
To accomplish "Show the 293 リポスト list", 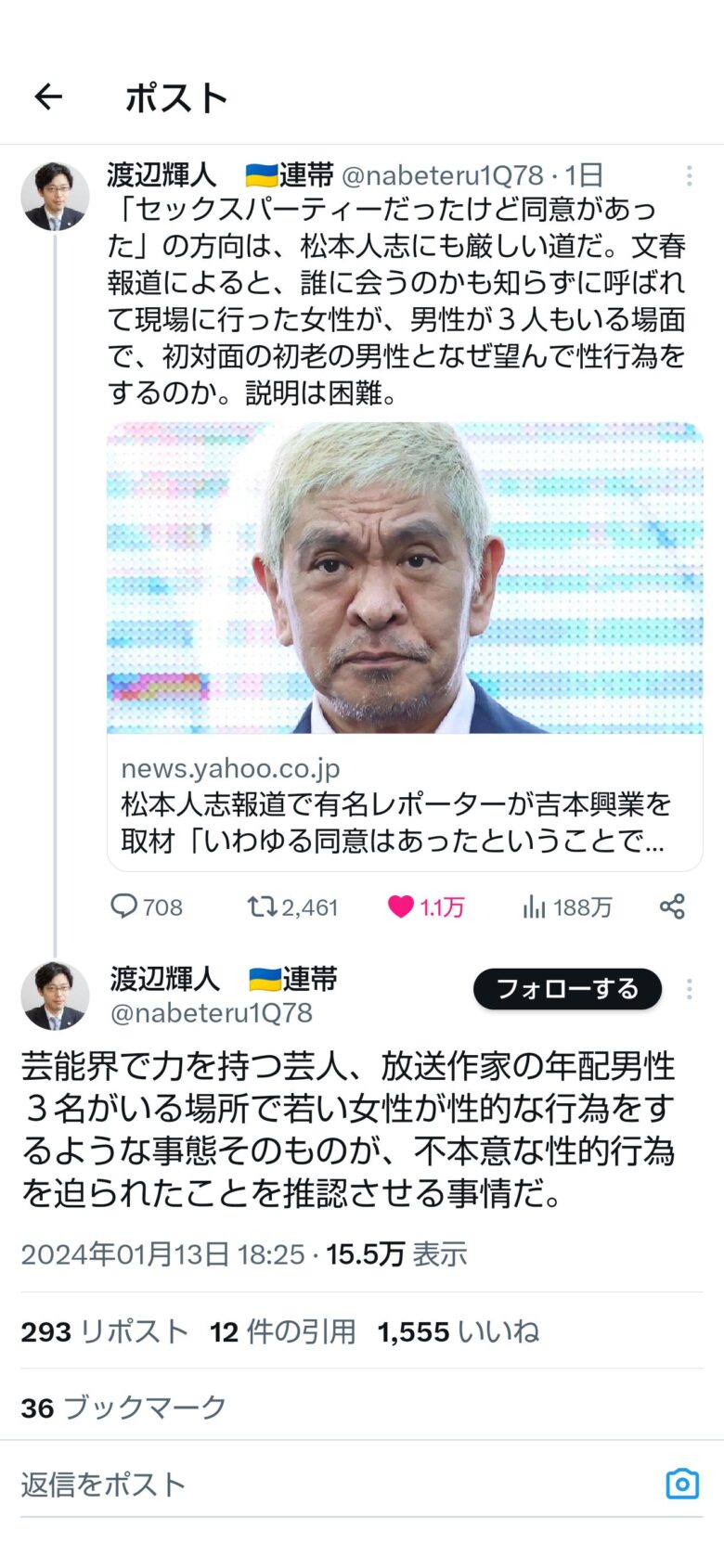I will point(105,1331).
